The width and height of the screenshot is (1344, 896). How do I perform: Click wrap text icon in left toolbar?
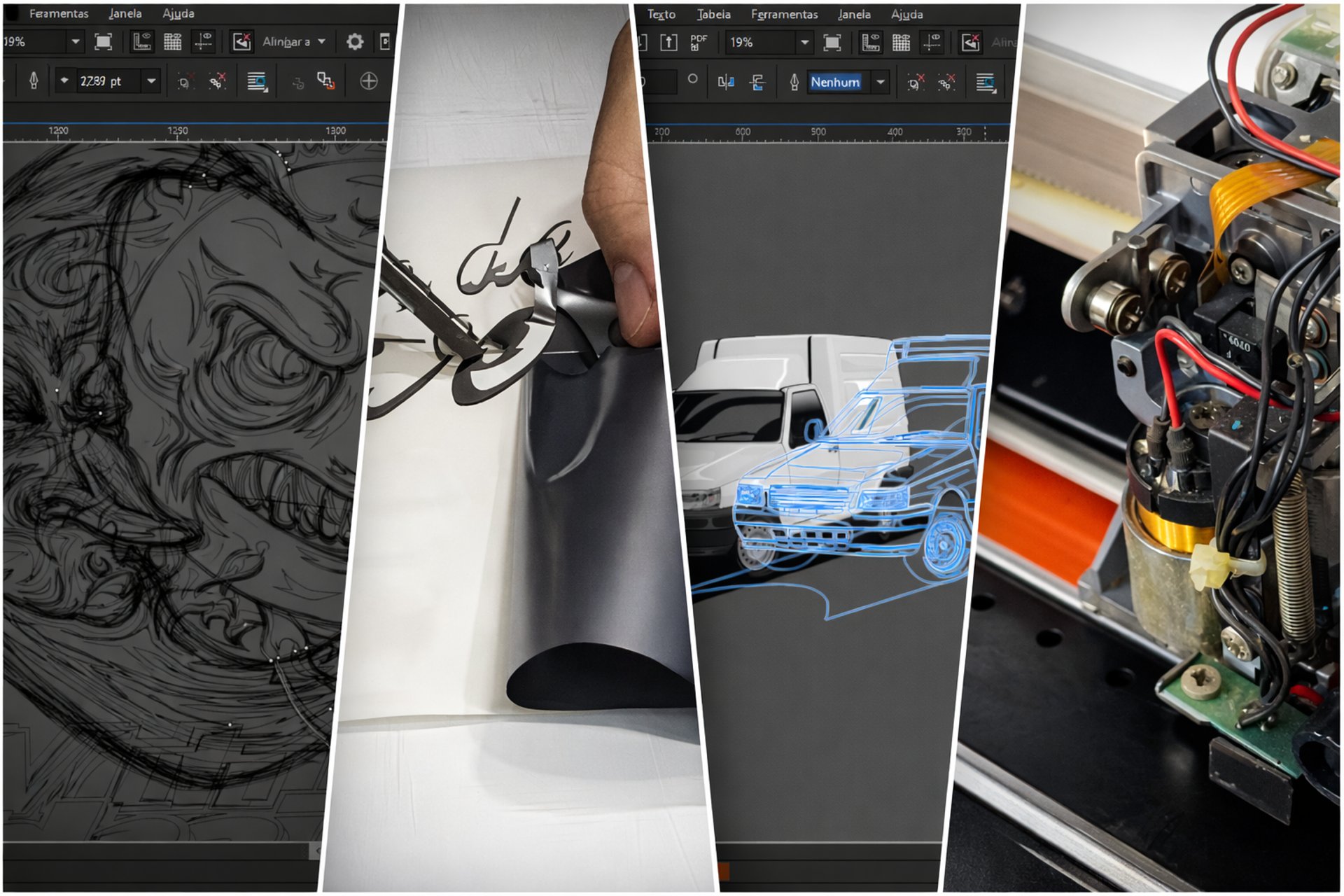(x=257, y=82)
